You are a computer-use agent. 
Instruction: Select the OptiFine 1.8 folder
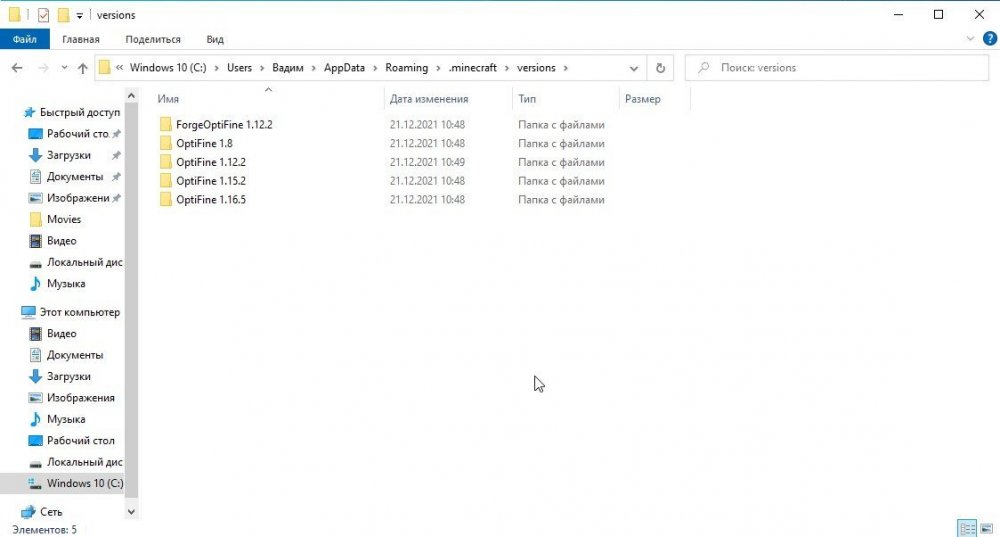[x=204, y=143]
